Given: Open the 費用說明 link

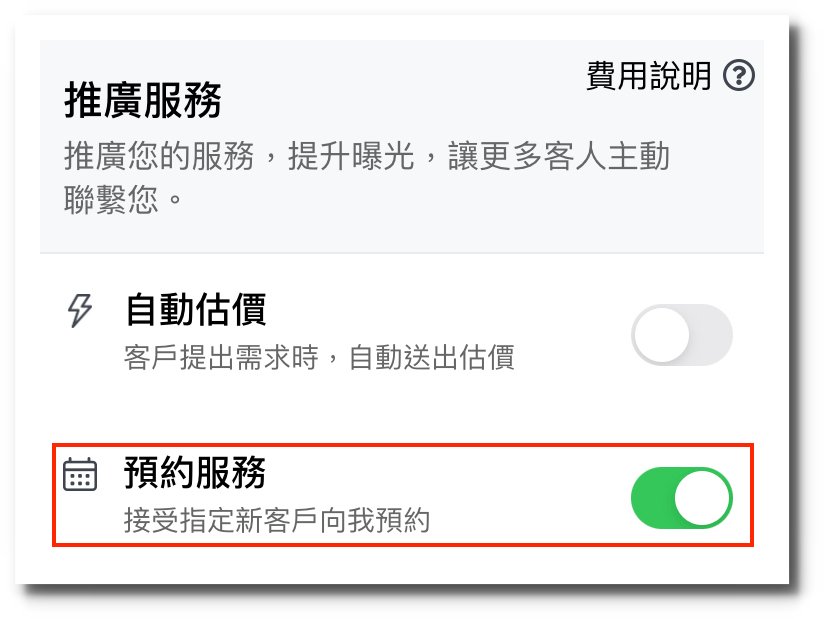Looking at the screenshot, I should click(649, 76).
